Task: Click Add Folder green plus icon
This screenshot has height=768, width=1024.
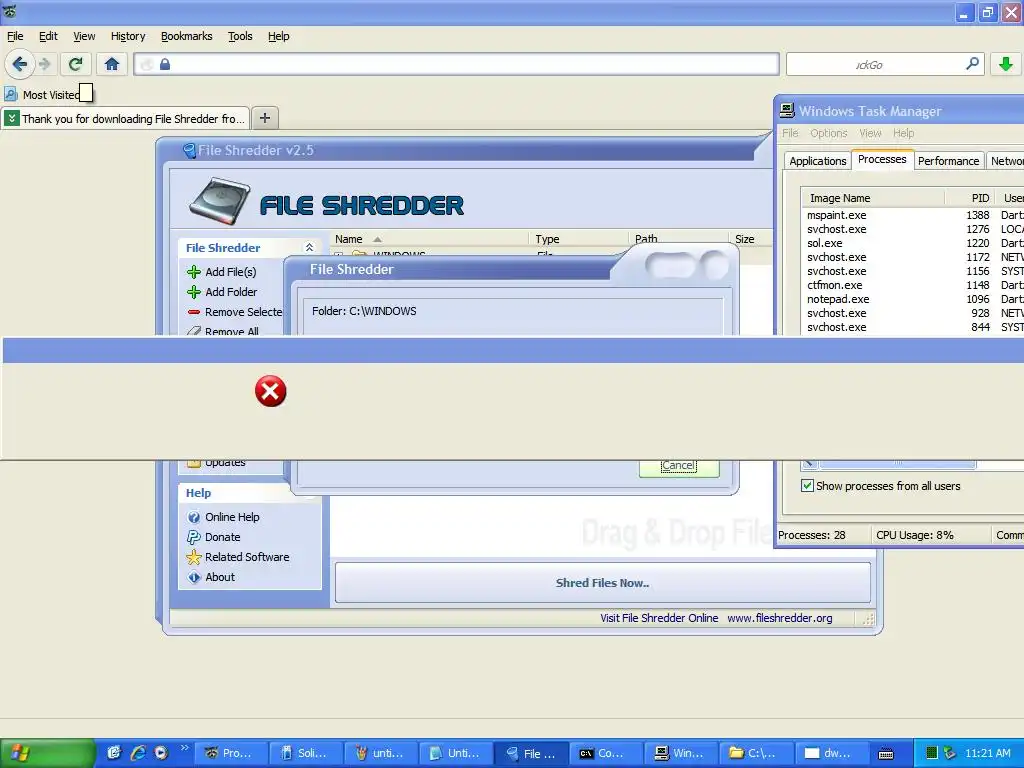Action: point(194,292)
